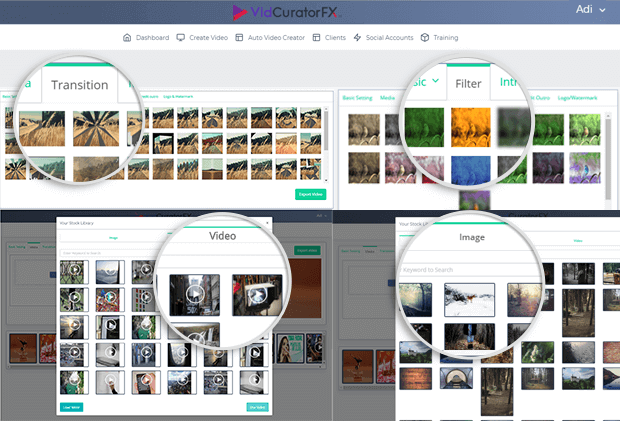This screenshot has width=620, height=421.
Task: Click the Keyword to Search field
Action: click(x=460, y=270)
